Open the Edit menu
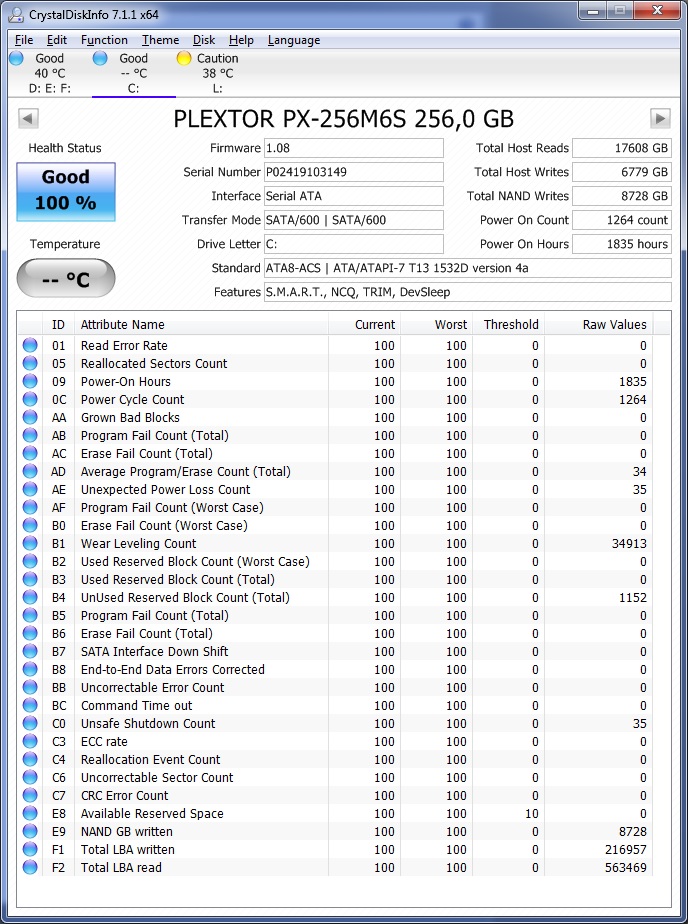 coord(57,40)
